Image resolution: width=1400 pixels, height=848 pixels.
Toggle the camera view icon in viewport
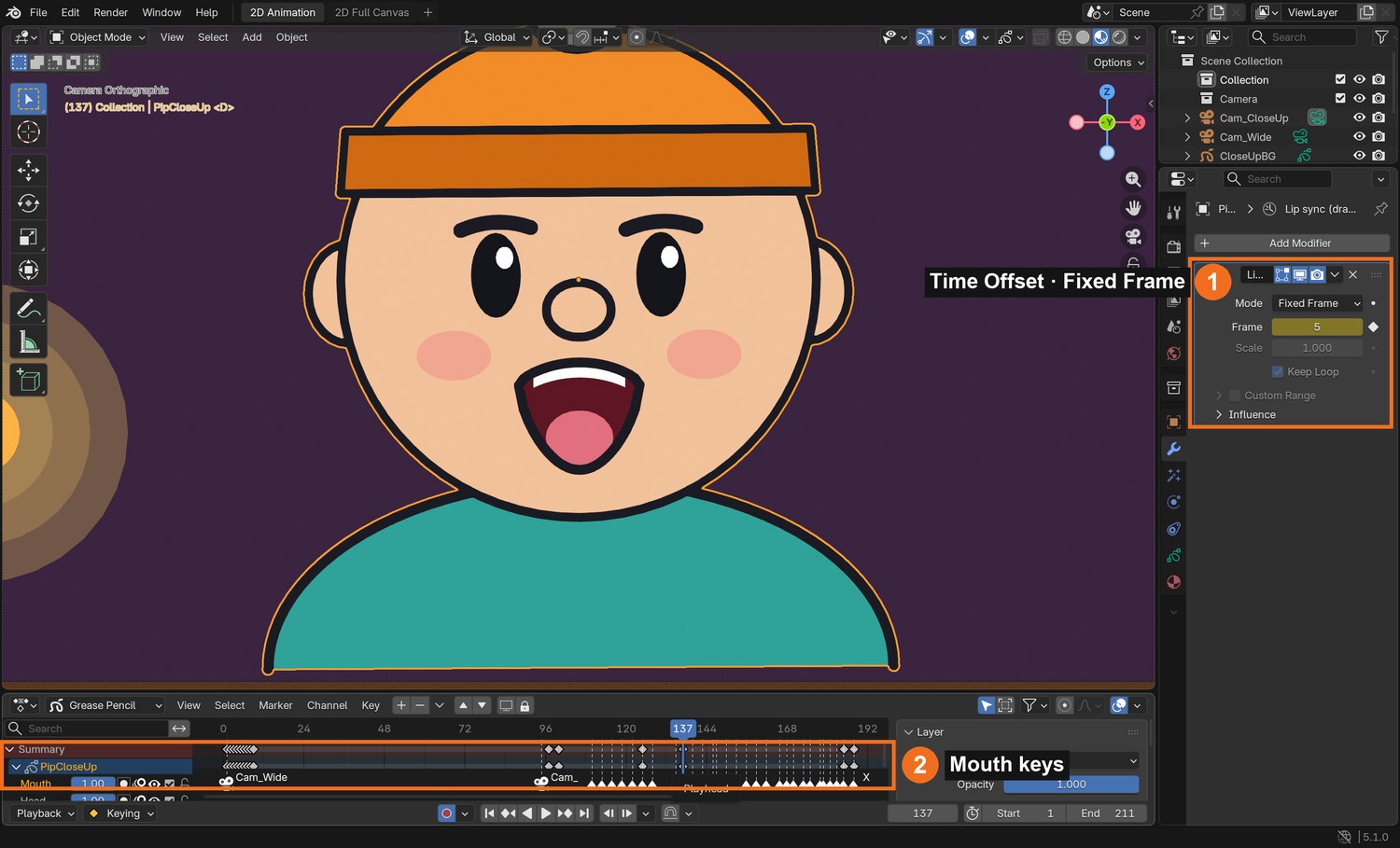[x=1133, y=237]
